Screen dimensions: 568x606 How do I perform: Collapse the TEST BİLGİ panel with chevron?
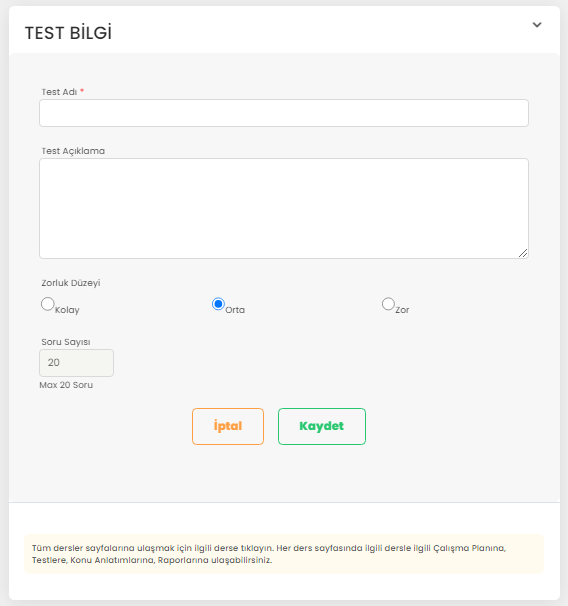537,25
